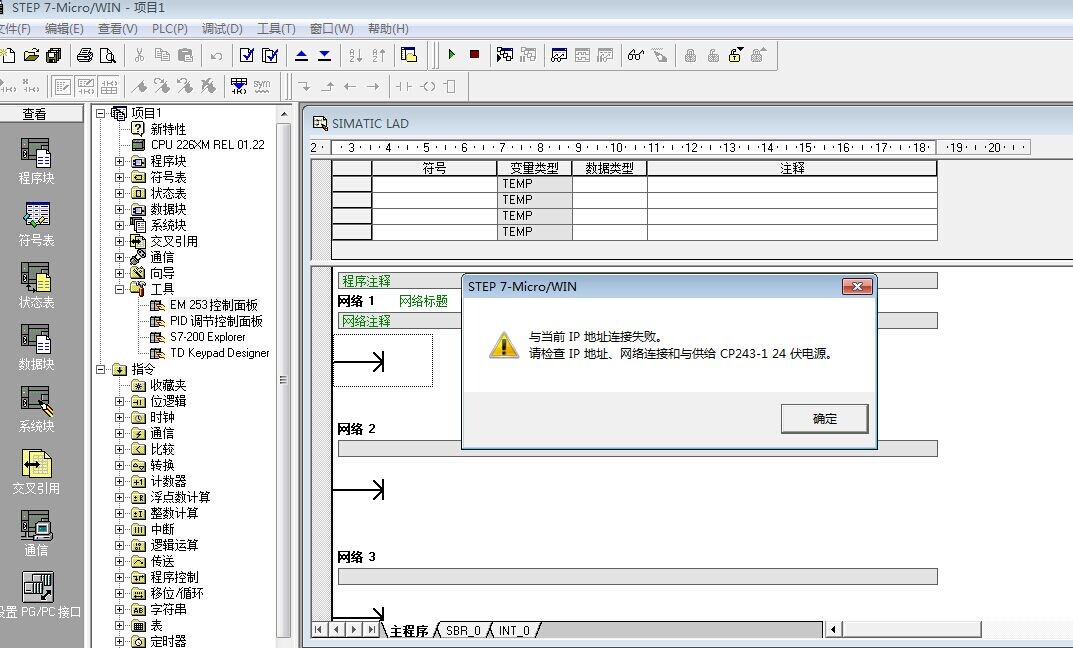The image size is (1073, 648).
Task: Open the 调试(D) menu
Action: [222, 29]
